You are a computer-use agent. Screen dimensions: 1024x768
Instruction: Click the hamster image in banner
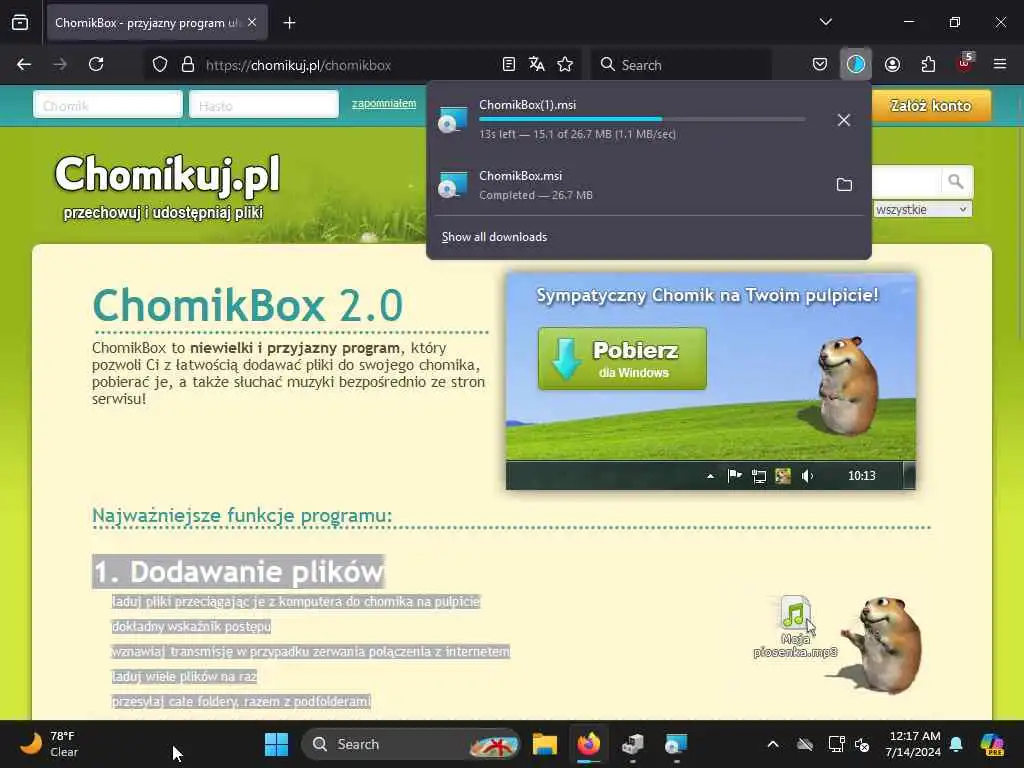point(847,385)
